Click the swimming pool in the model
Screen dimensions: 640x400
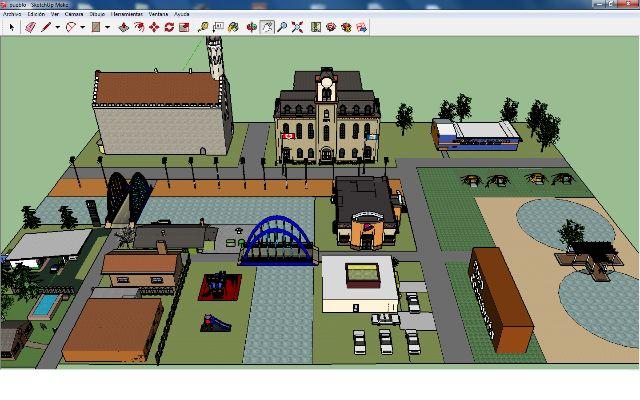point(45,306)
